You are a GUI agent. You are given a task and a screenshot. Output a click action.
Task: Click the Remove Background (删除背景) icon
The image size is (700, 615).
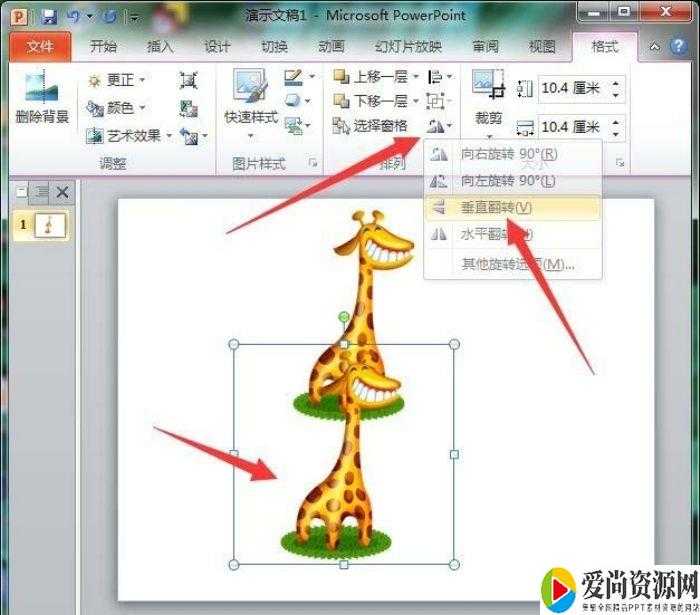pyautogui.click(x=42, y=97)
